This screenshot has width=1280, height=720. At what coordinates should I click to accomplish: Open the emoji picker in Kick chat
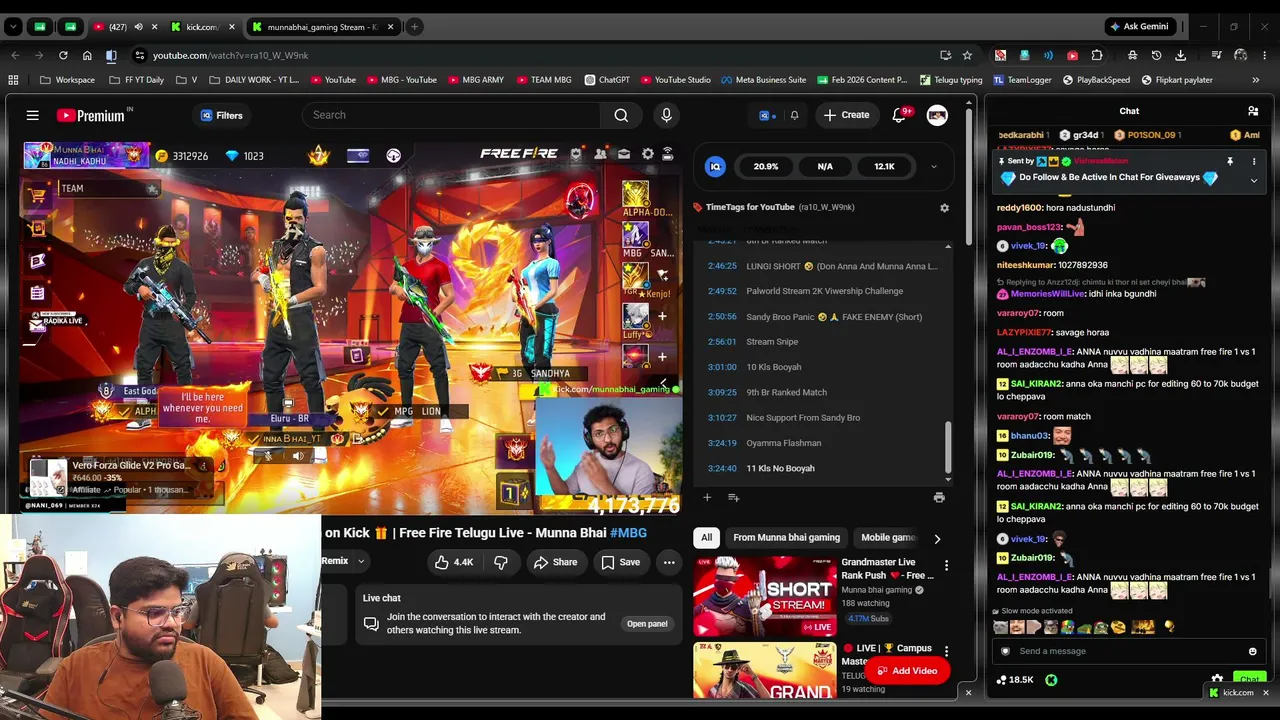(x=1252, y=651)
